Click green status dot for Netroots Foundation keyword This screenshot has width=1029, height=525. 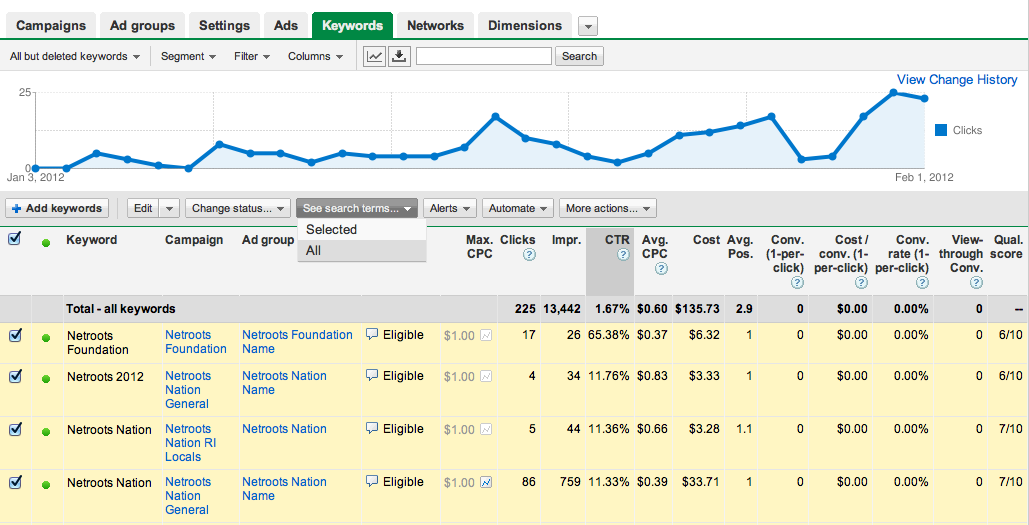tap(46, 338)
